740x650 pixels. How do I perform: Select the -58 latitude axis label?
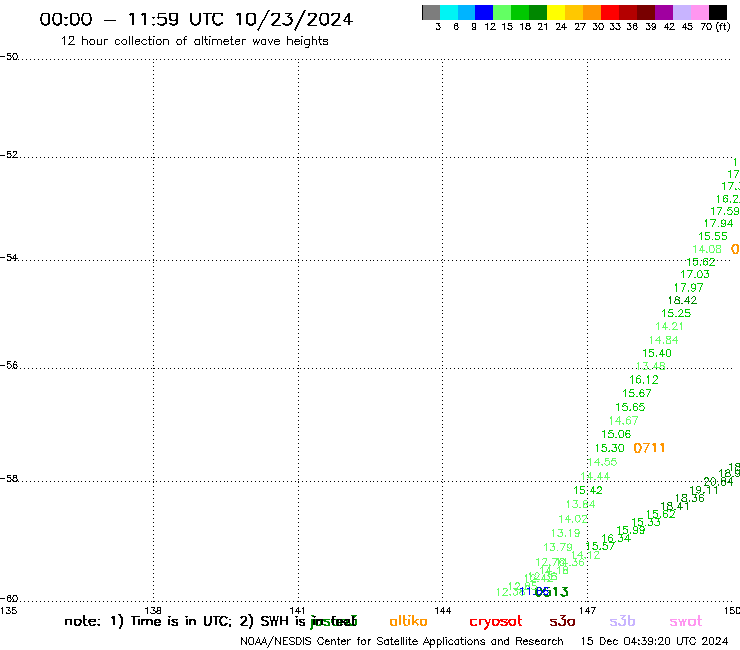(9, 479)
